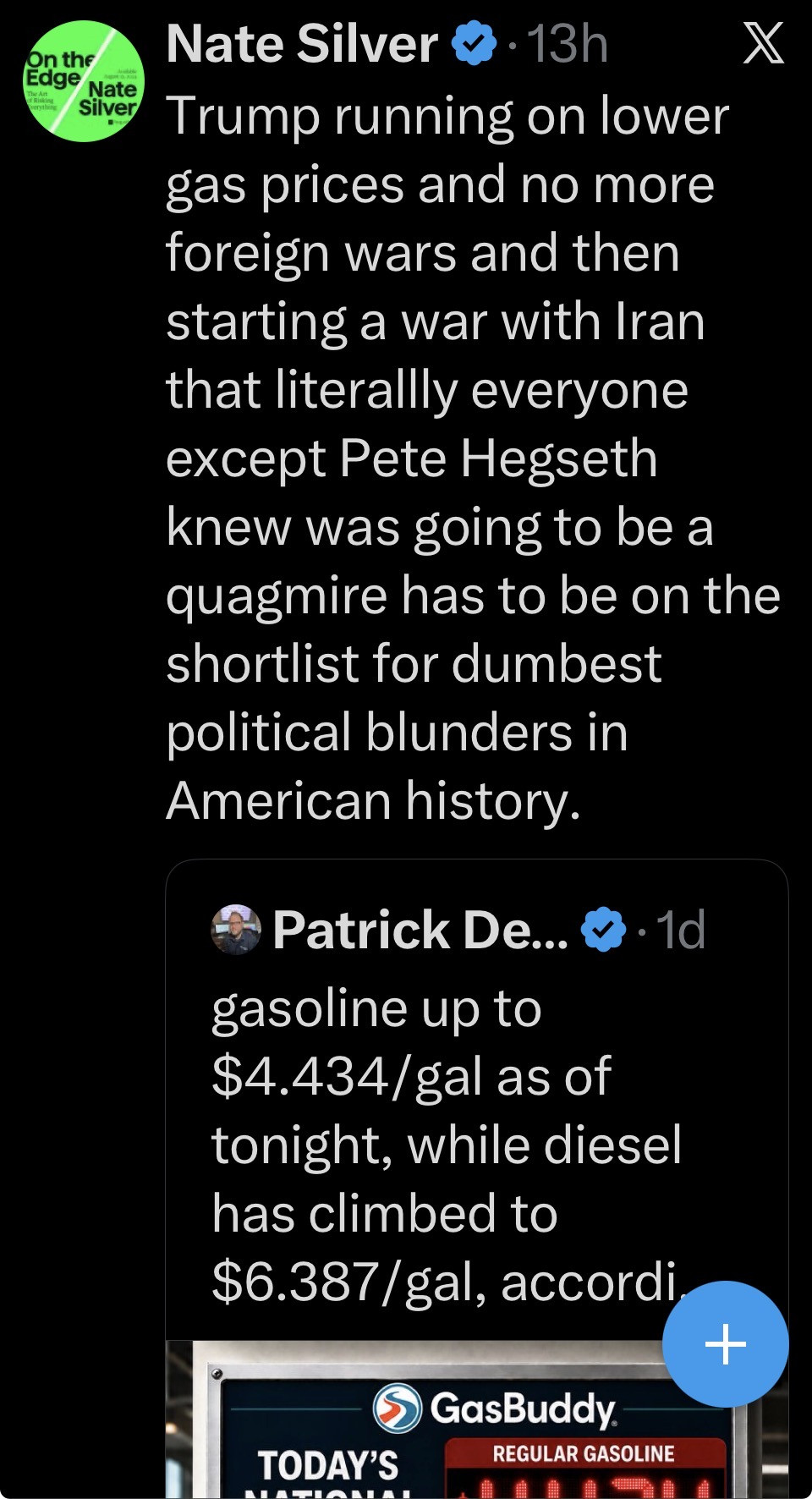Tap the blue compose plus button
The width and height of the screenshot is (812, 1499).
tap(726, 1343)
